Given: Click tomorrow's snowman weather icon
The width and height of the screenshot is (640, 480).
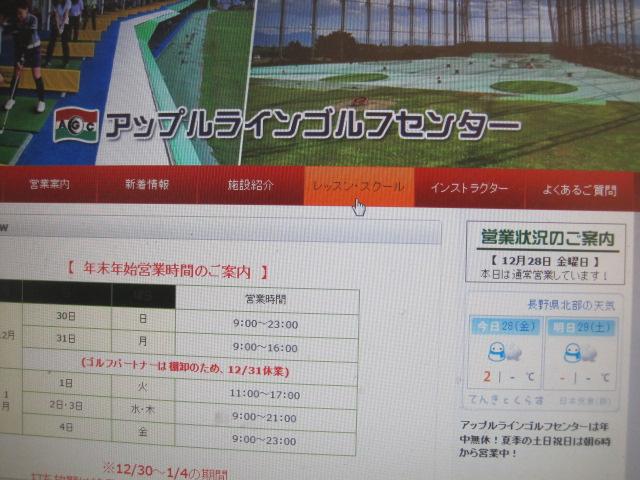Looking at the screenshot, I should (x=580, y=353).
